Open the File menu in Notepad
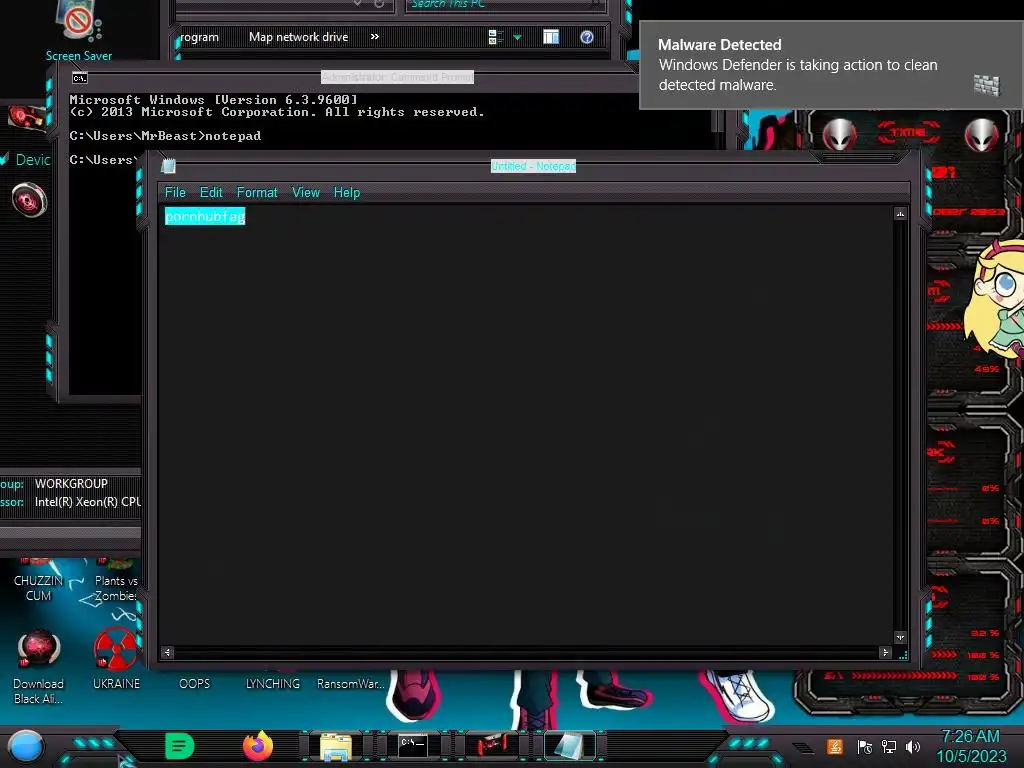1024x768 pixels. (x=175, y=193)
